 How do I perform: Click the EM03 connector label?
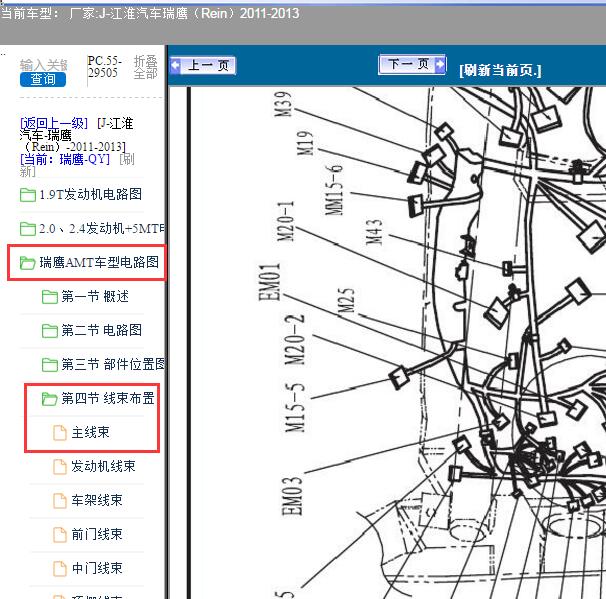coord(292,496)
